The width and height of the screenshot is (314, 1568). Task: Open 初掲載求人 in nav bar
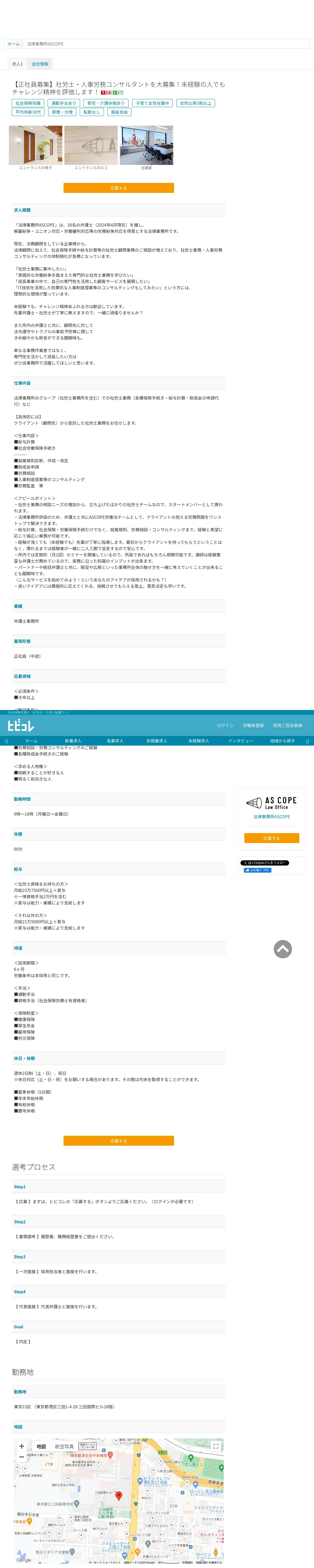pyautogui.click(x=157, y=741)
